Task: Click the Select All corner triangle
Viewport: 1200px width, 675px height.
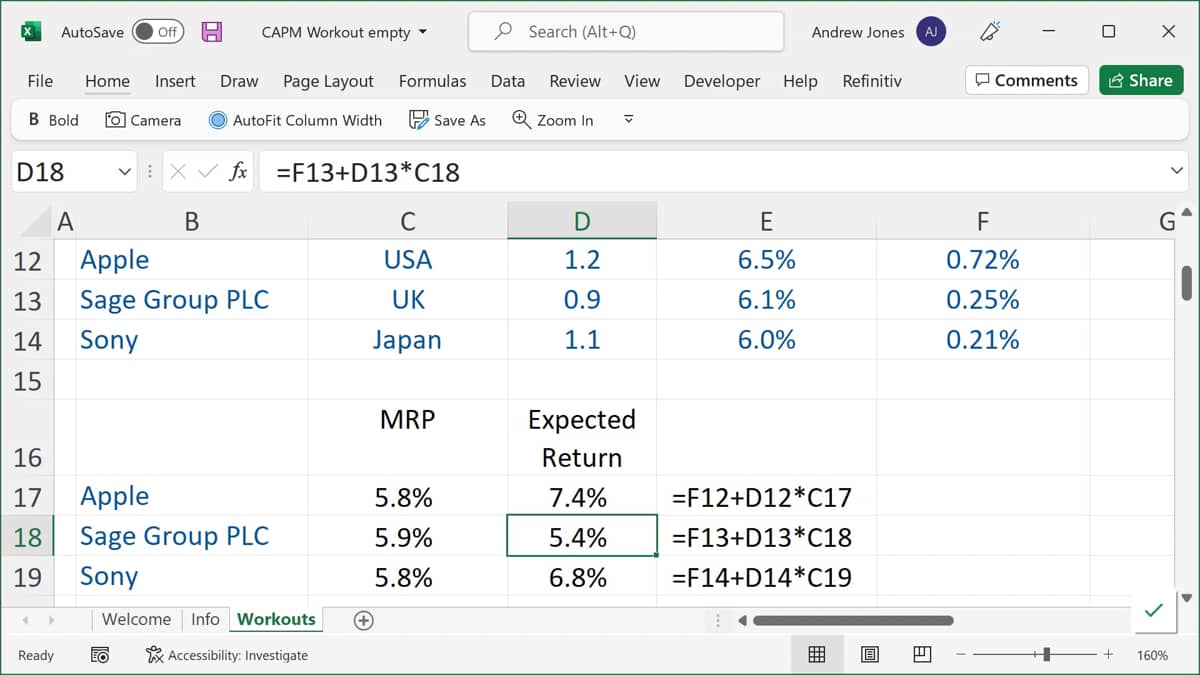Action: tap(37, 221)
